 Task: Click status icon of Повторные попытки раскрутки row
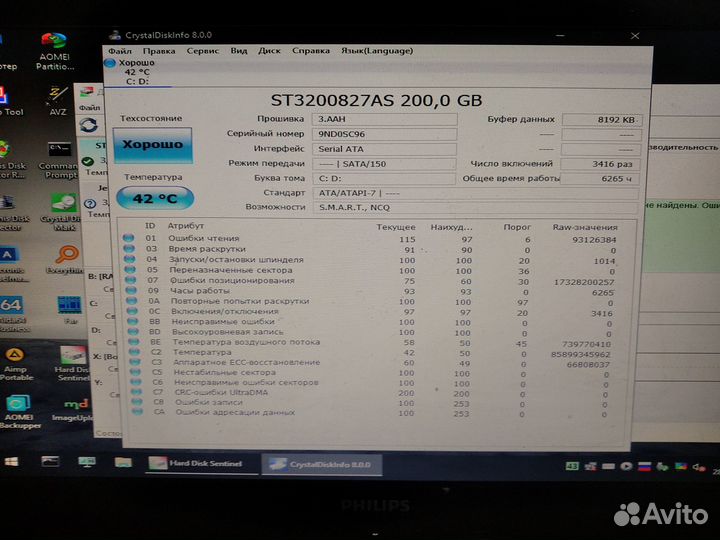131,301
